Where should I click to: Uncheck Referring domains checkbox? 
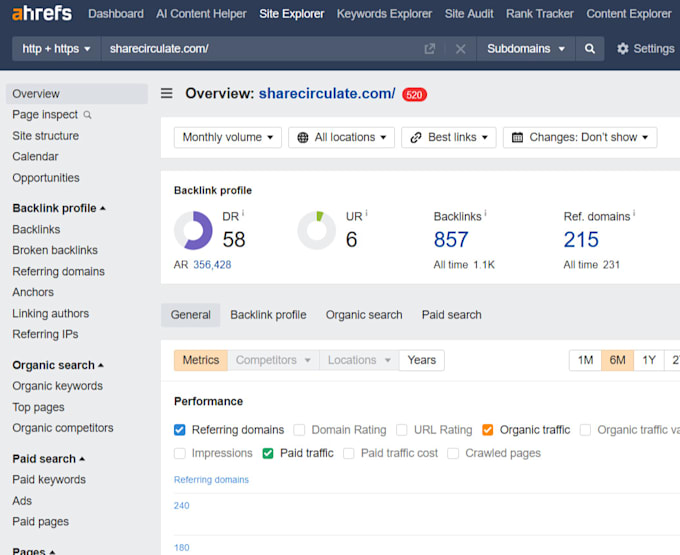180,430
